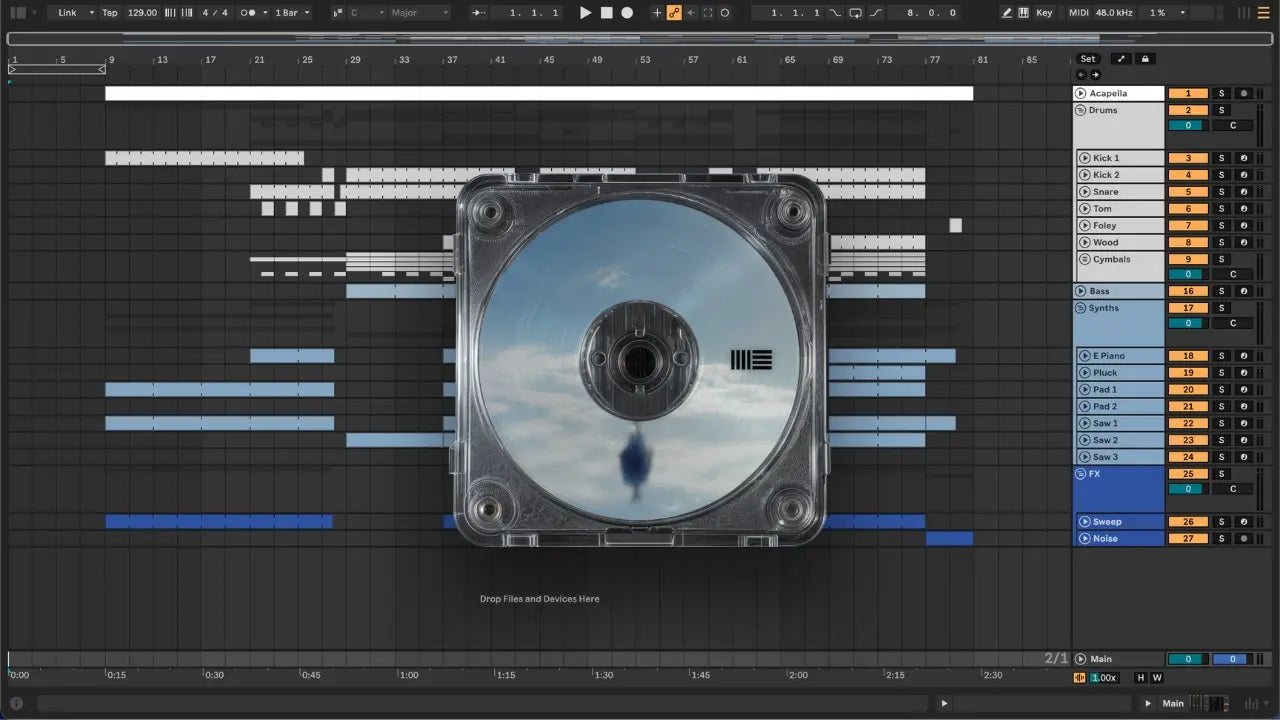This screenshot has height=720, width=1280.
Task: Click the Link button
Action: 74,13
